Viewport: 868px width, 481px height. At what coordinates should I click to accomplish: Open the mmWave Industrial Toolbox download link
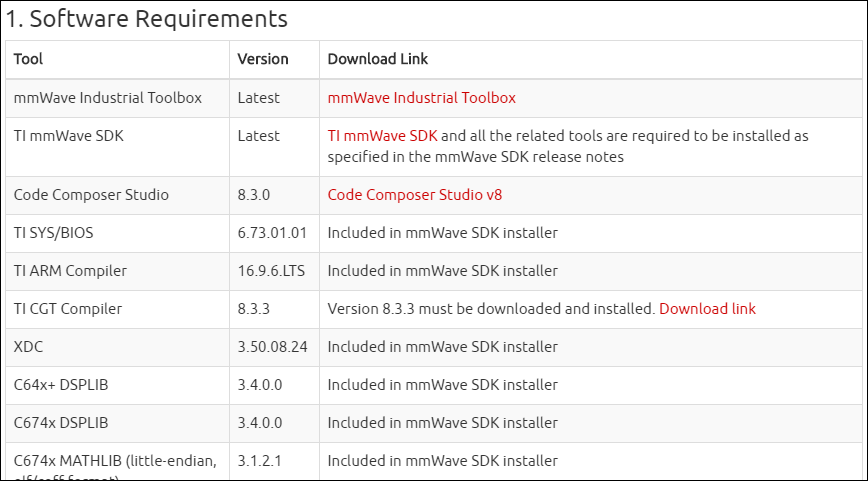pyautogui.click(x=421, y=98)
